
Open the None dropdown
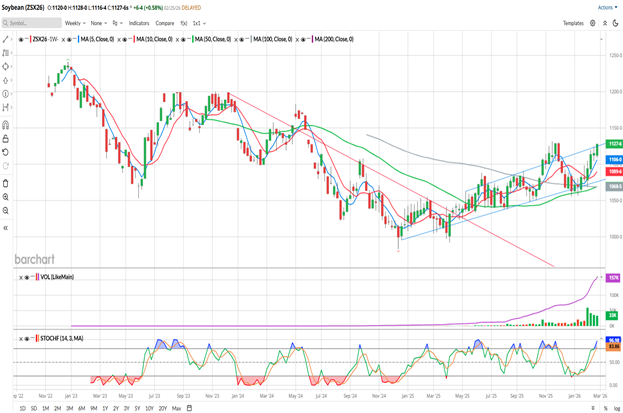tap(99, 23)
